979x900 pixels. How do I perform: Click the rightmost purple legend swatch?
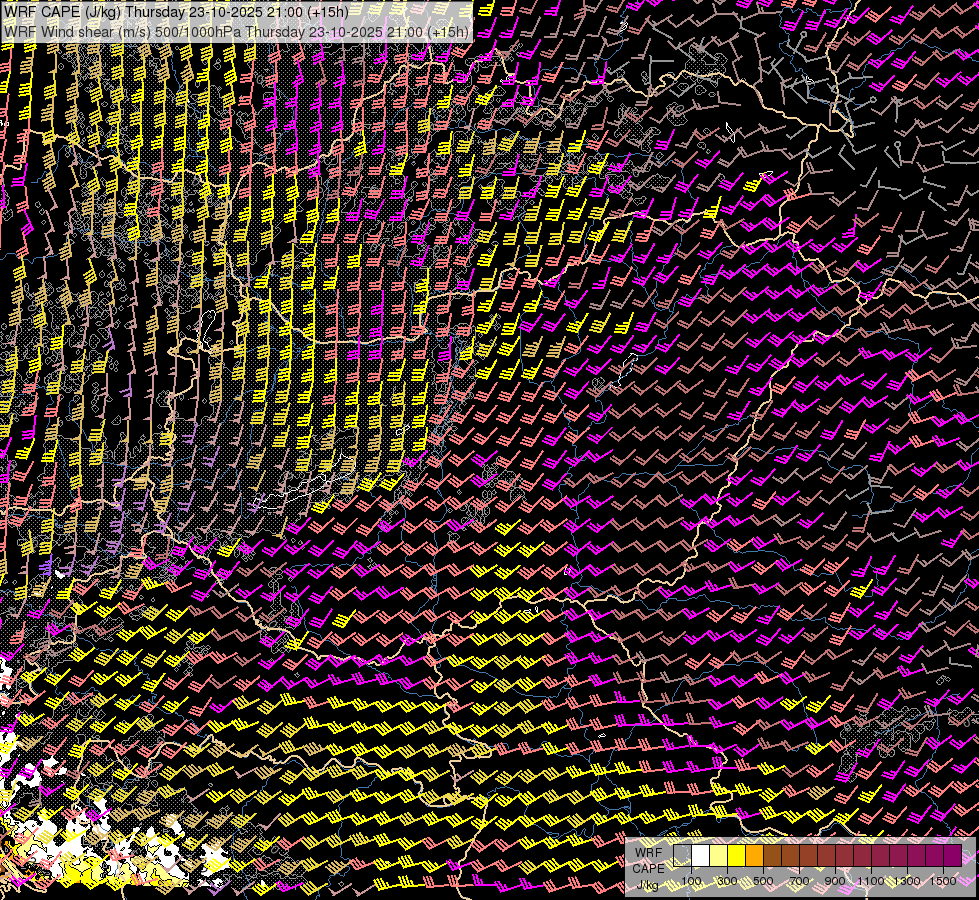952,855
